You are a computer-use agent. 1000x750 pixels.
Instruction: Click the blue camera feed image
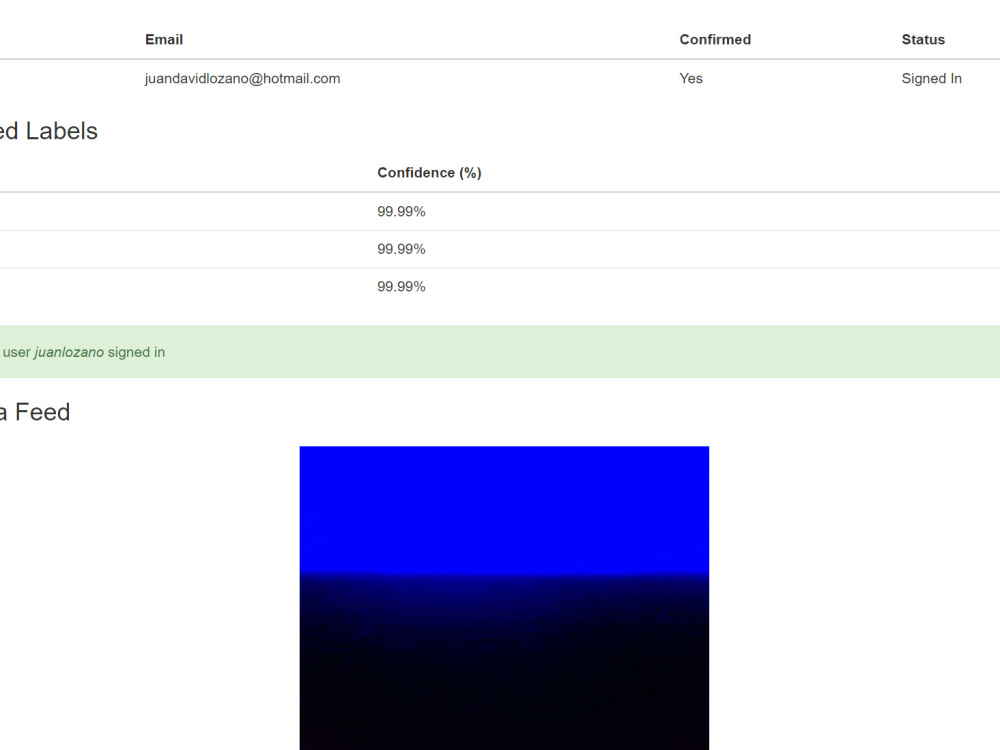click(504, 598)
